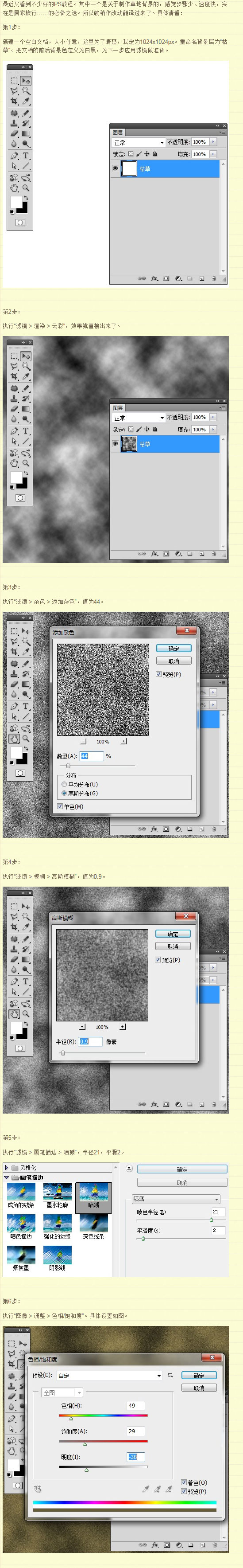This screenshot has width=243, height=1568.
Task: Click the 图层 tab in step 1 panel
Action: [118, 132]
